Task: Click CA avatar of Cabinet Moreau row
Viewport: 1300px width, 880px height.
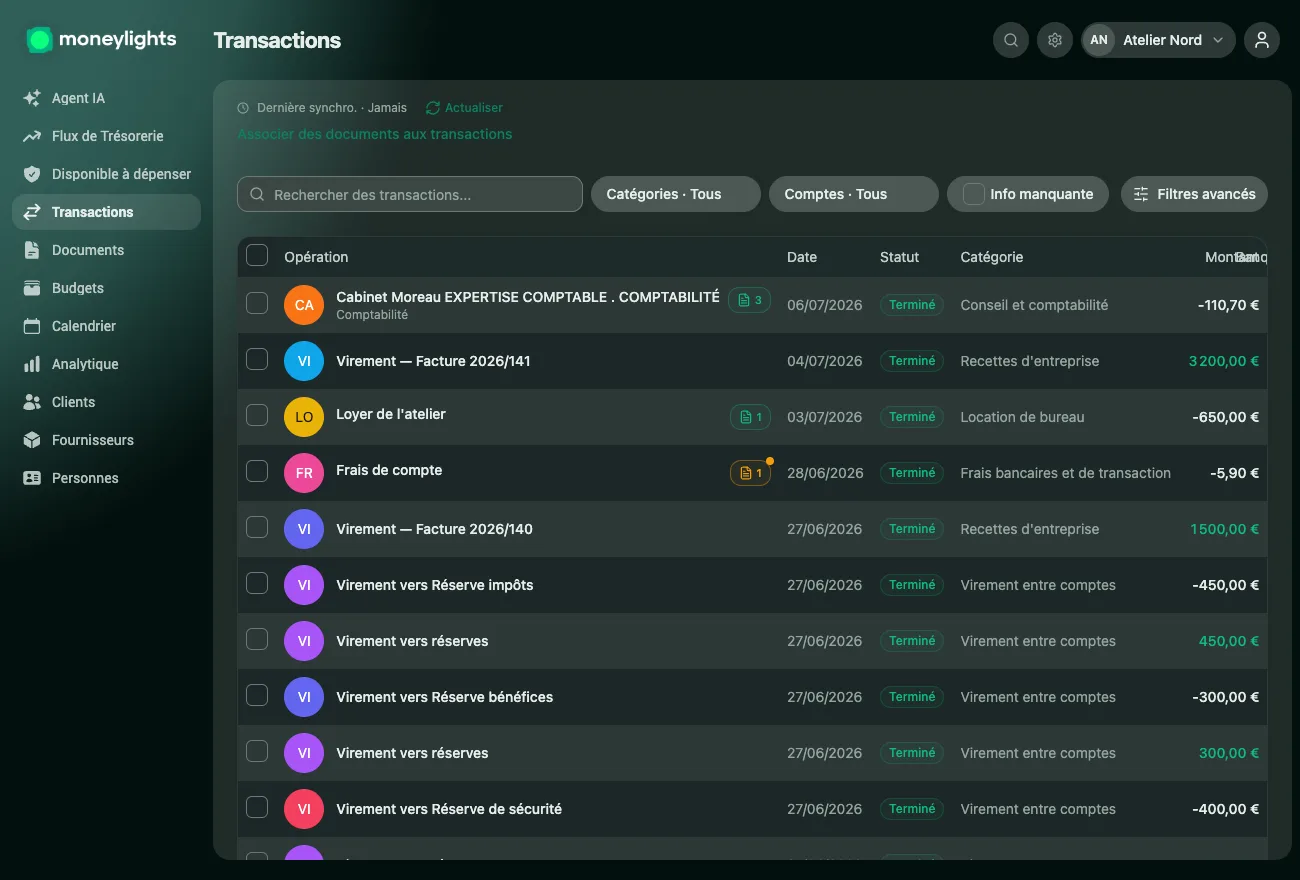Action: point(304,305)
